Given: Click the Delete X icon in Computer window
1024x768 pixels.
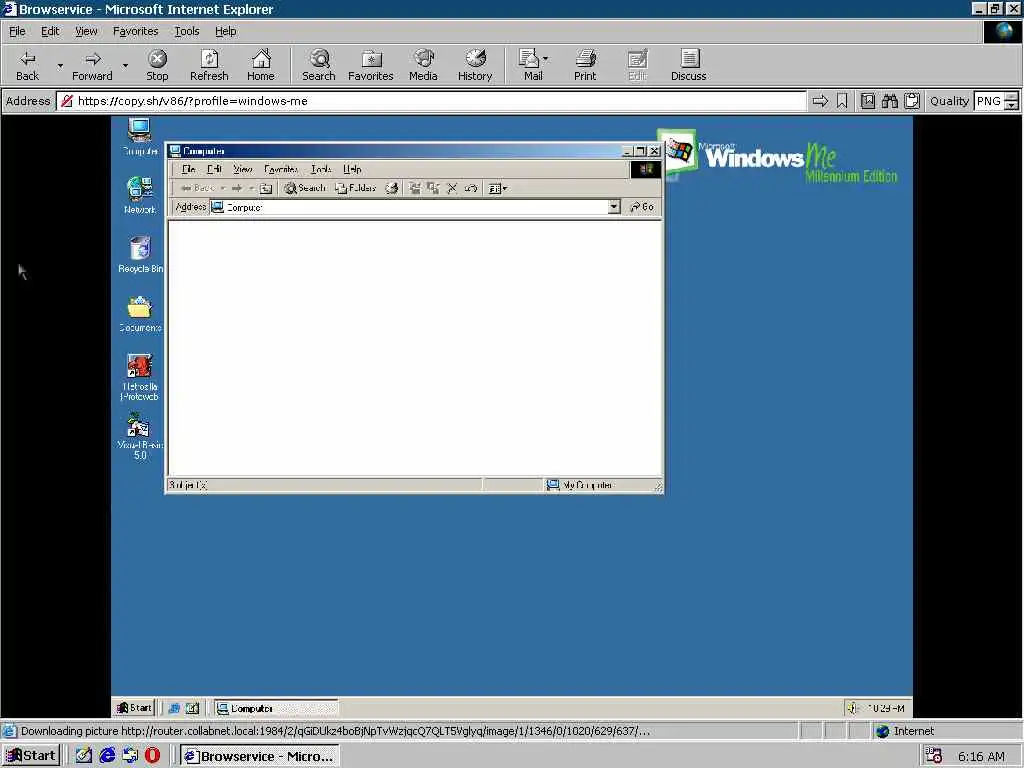Looking at the screenshot, I should coord(452,189).
